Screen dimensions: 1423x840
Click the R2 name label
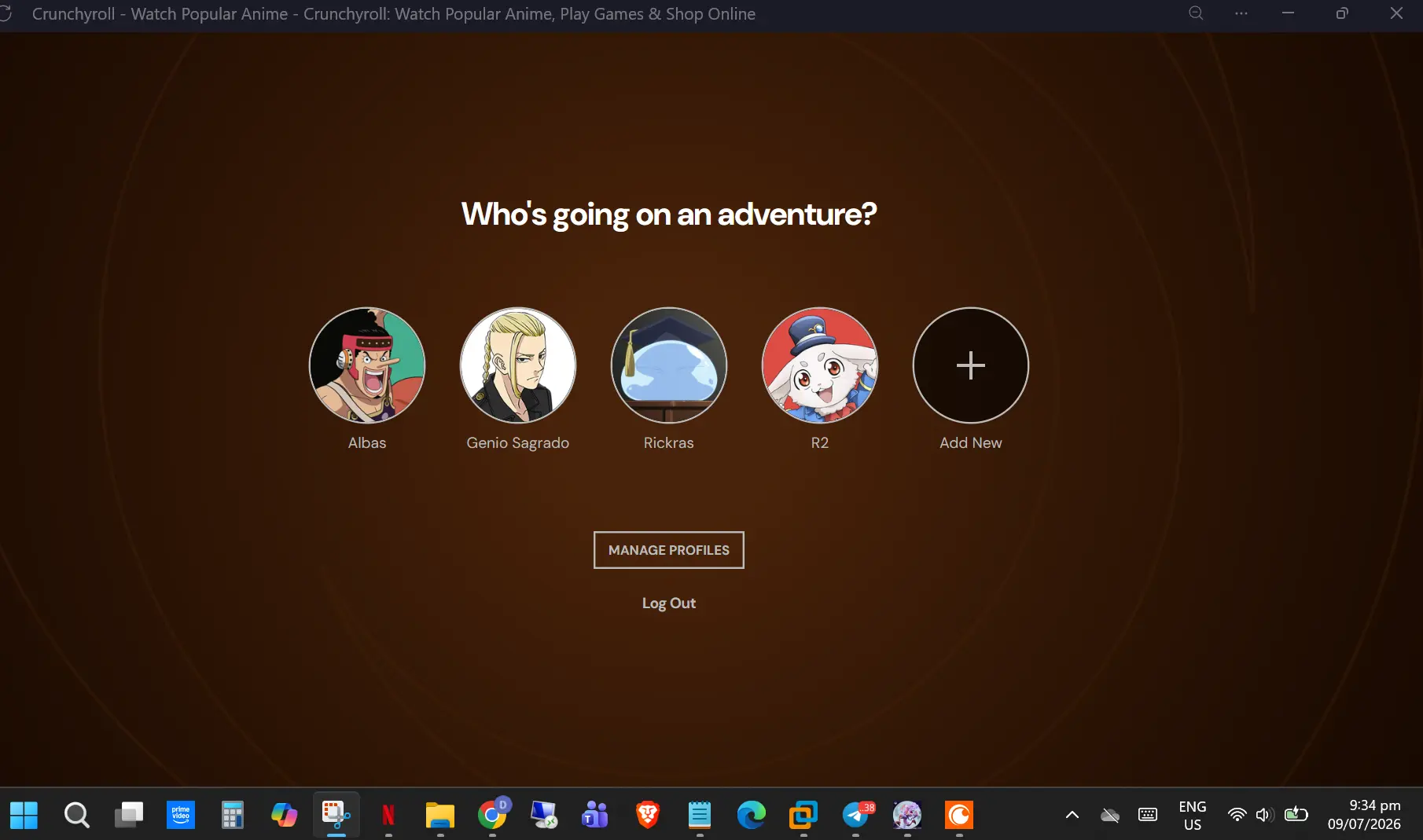pyautogui.click(x=820, y=442)
